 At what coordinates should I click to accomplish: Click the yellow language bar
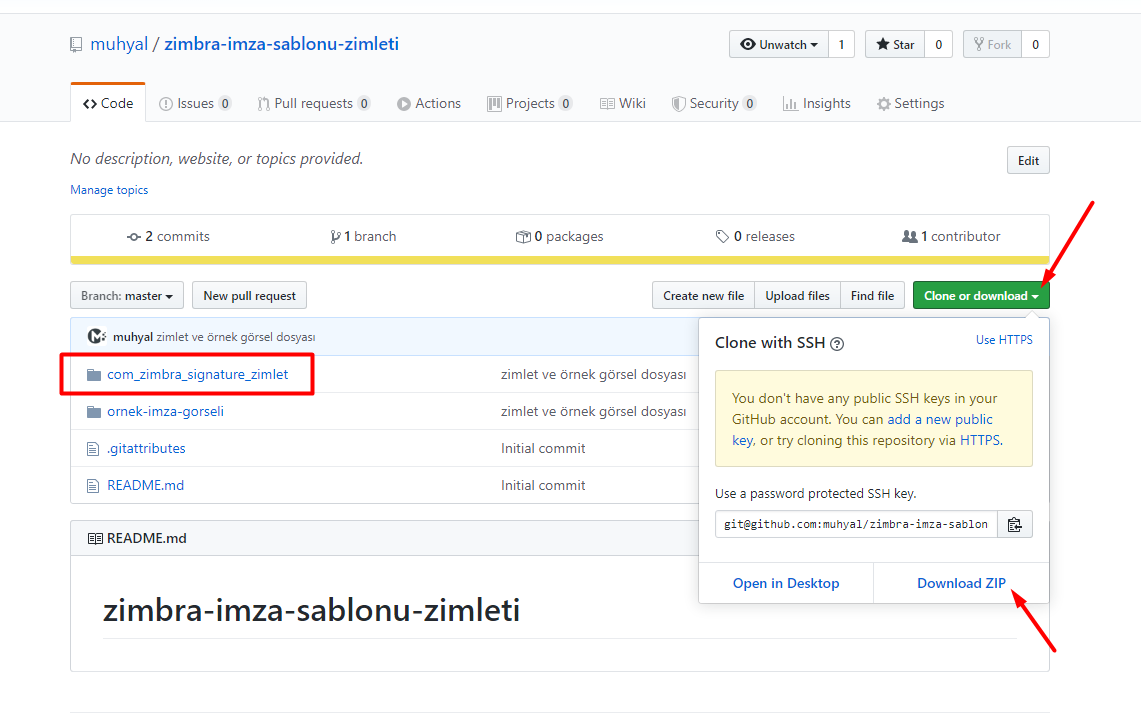[x=560, y=261]
